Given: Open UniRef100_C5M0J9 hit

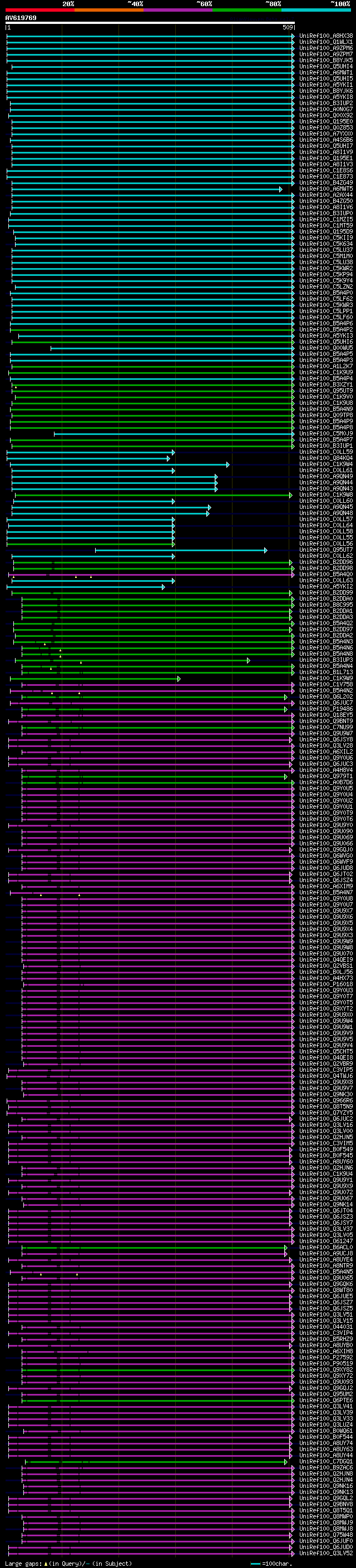Looking at the screenshot, I should pos(326,433).
